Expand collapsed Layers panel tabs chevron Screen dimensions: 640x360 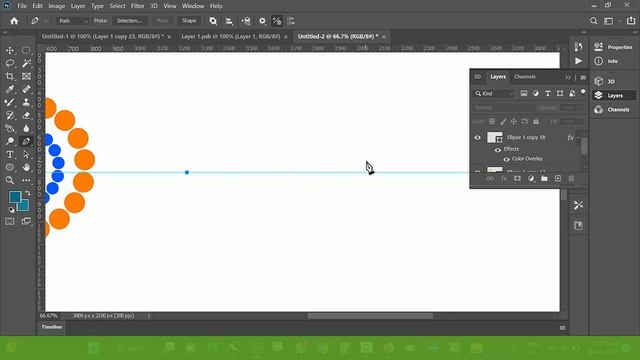(x=568, y=77)
